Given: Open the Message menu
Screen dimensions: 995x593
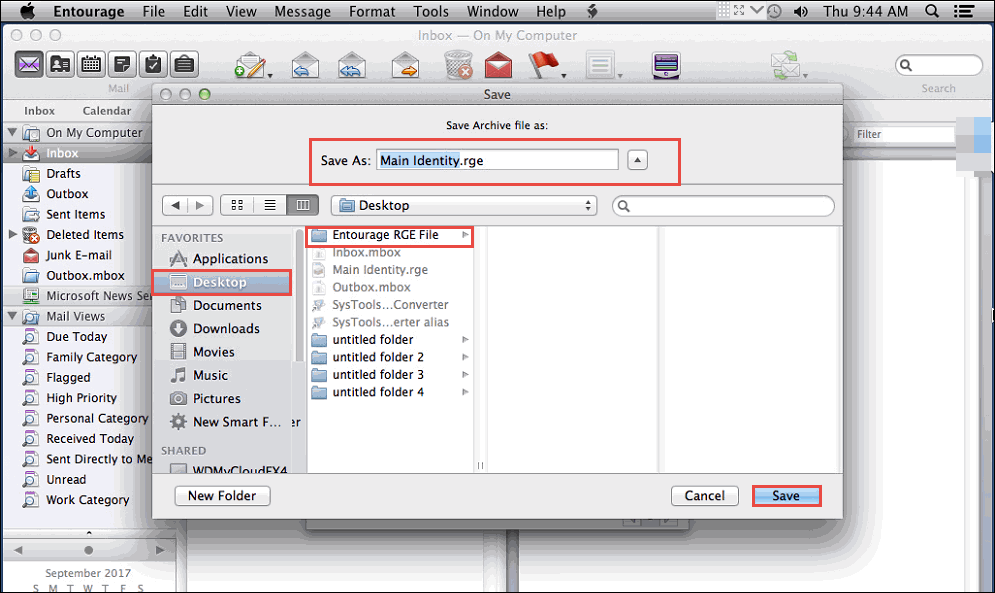Looking at the screenshot, I should click(x=302, y=11).
